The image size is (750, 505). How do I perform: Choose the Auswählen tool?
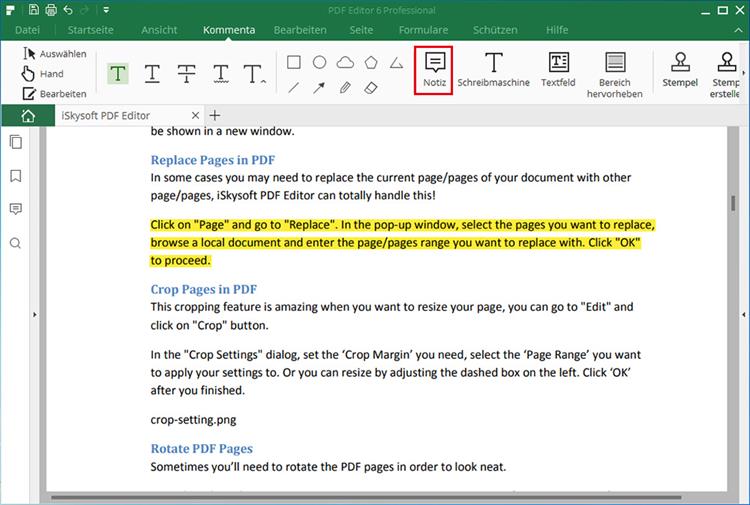(55, 54)
